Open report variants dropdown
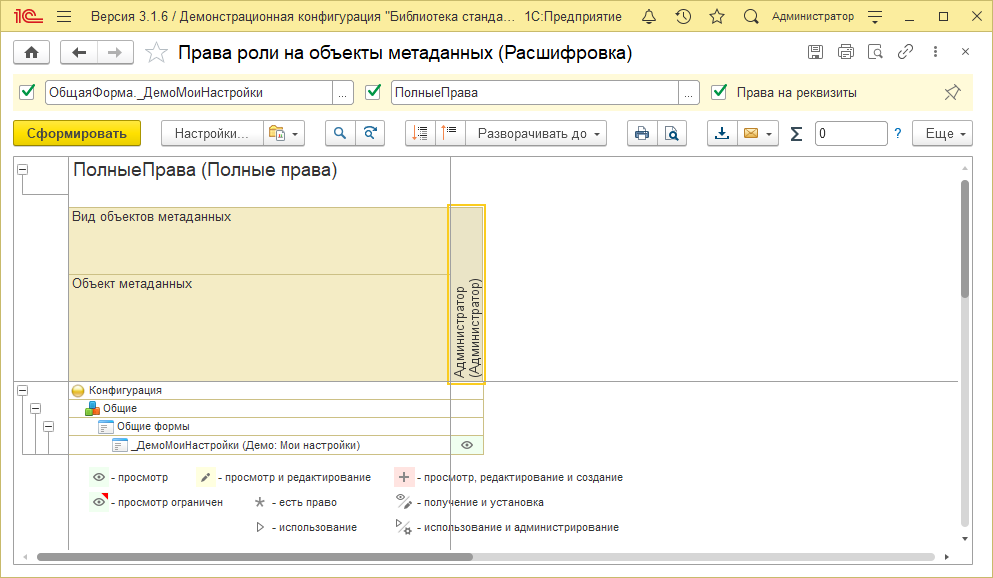 click(x=284, y=134)
